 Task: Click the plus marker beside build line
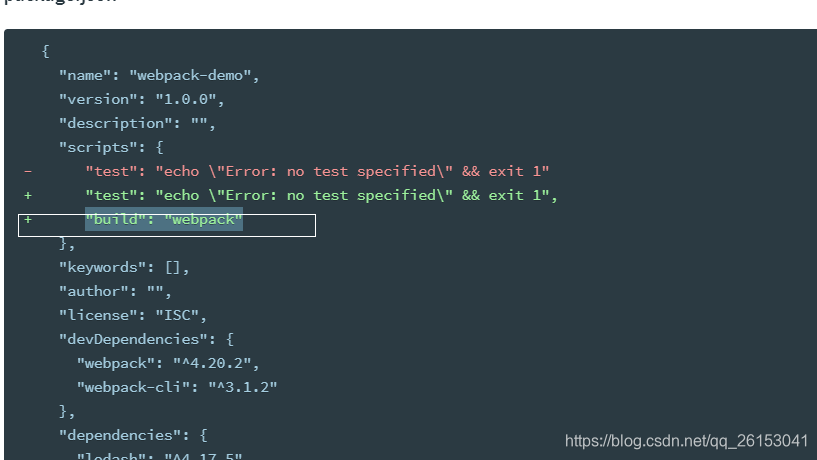click(x=28, y=219)
